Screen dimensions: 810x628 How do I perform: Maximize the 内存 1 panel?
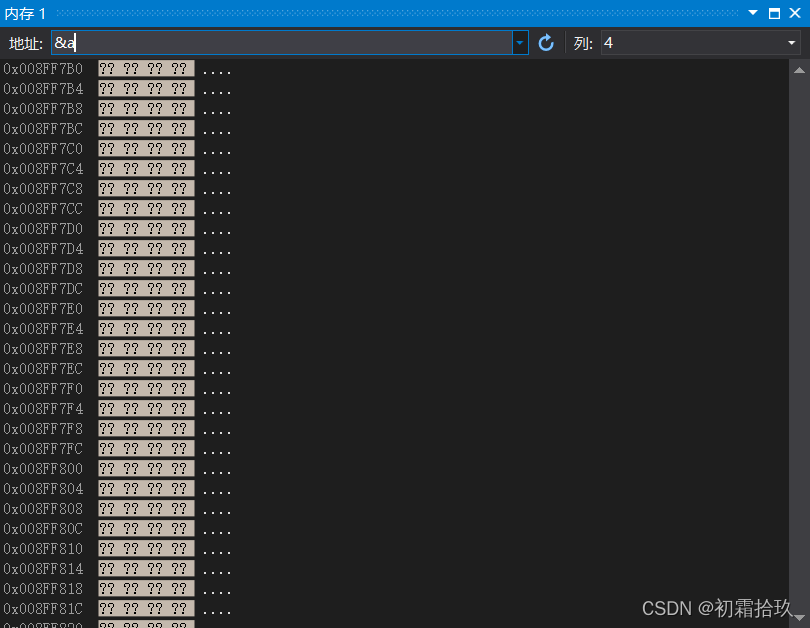click(774, 13)
